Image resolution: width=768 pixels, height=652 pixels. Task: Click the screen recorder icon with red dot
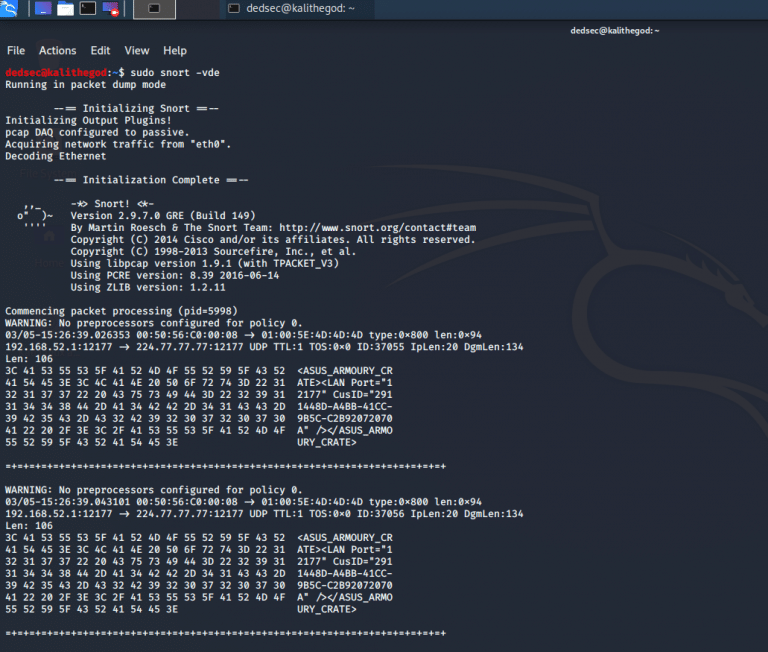[x=111, y=10]
